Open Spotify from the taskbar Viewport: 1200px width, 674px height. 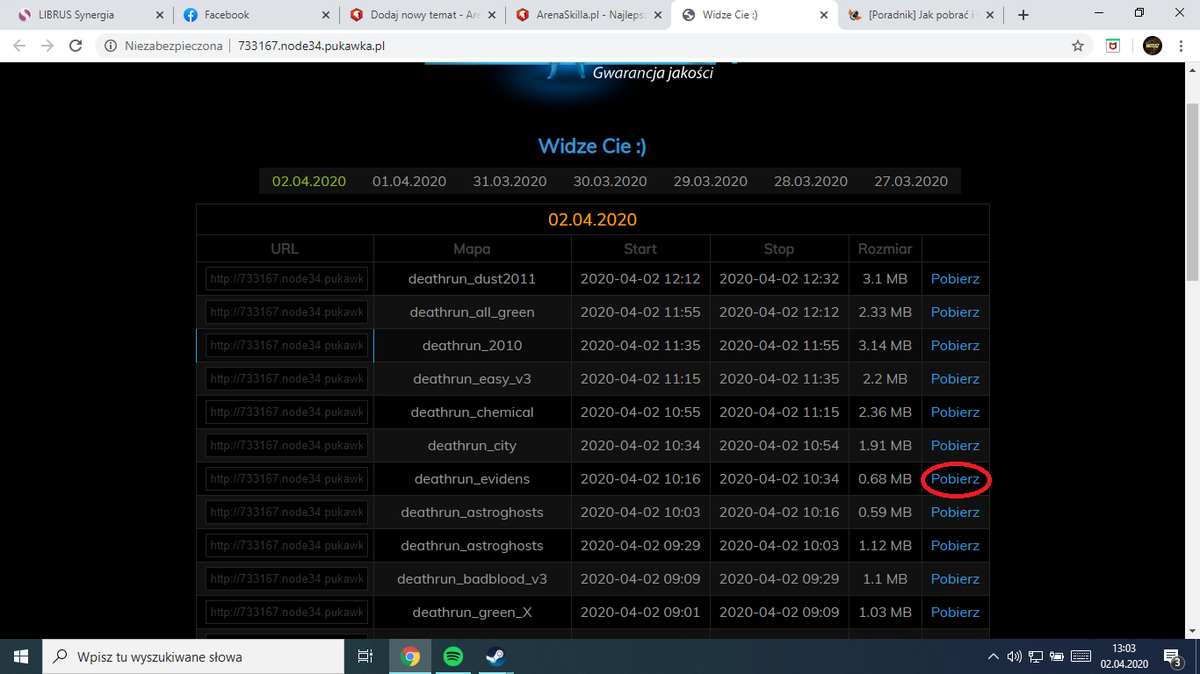pos(453,657)
